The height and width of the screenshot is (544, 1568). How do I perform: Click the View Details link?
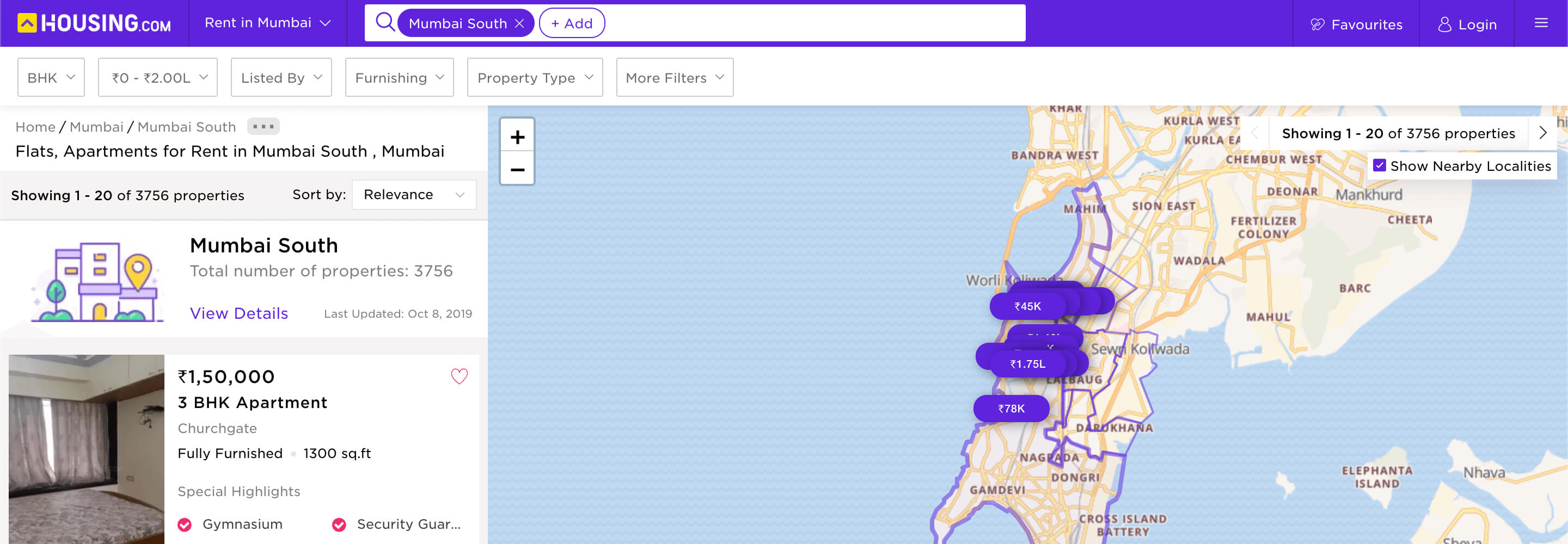click(x=238, y=313)
